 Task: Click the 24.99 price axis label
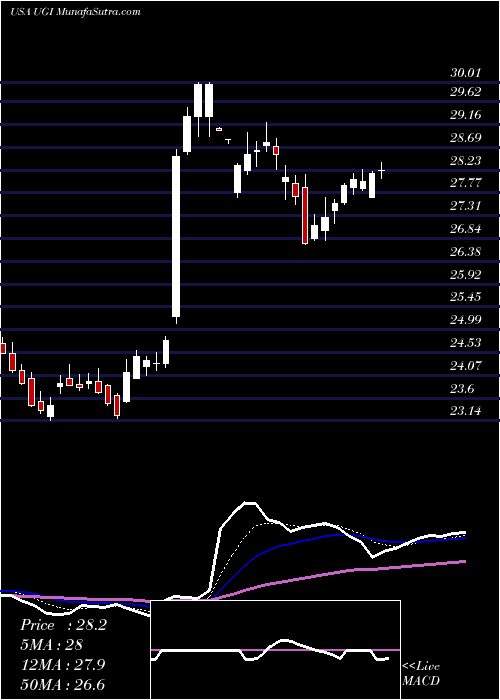pos(466,320)
